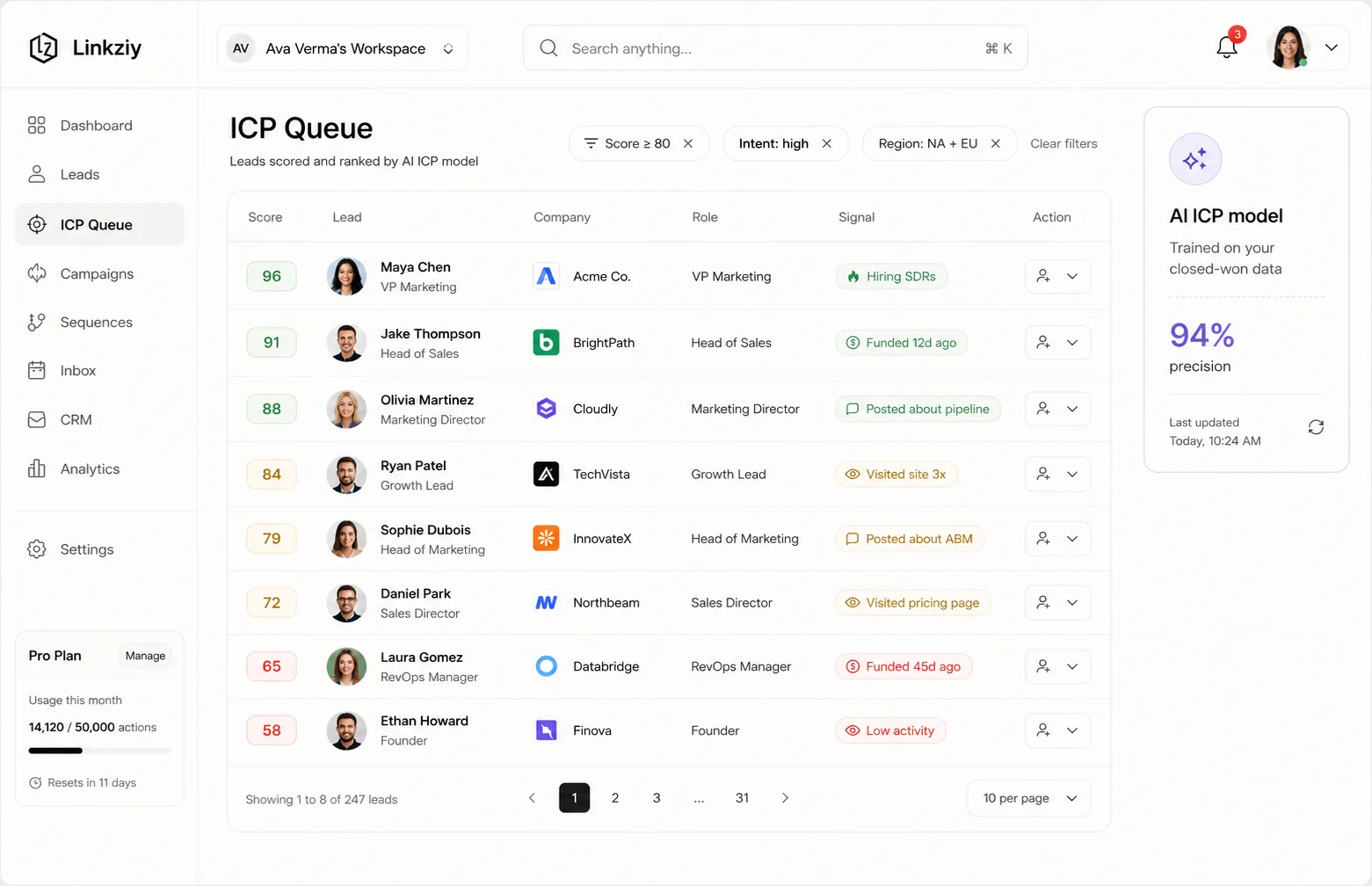This screenshot has height=886, width=1372.
Task: Open the notifications bell
Action: 1227,47
